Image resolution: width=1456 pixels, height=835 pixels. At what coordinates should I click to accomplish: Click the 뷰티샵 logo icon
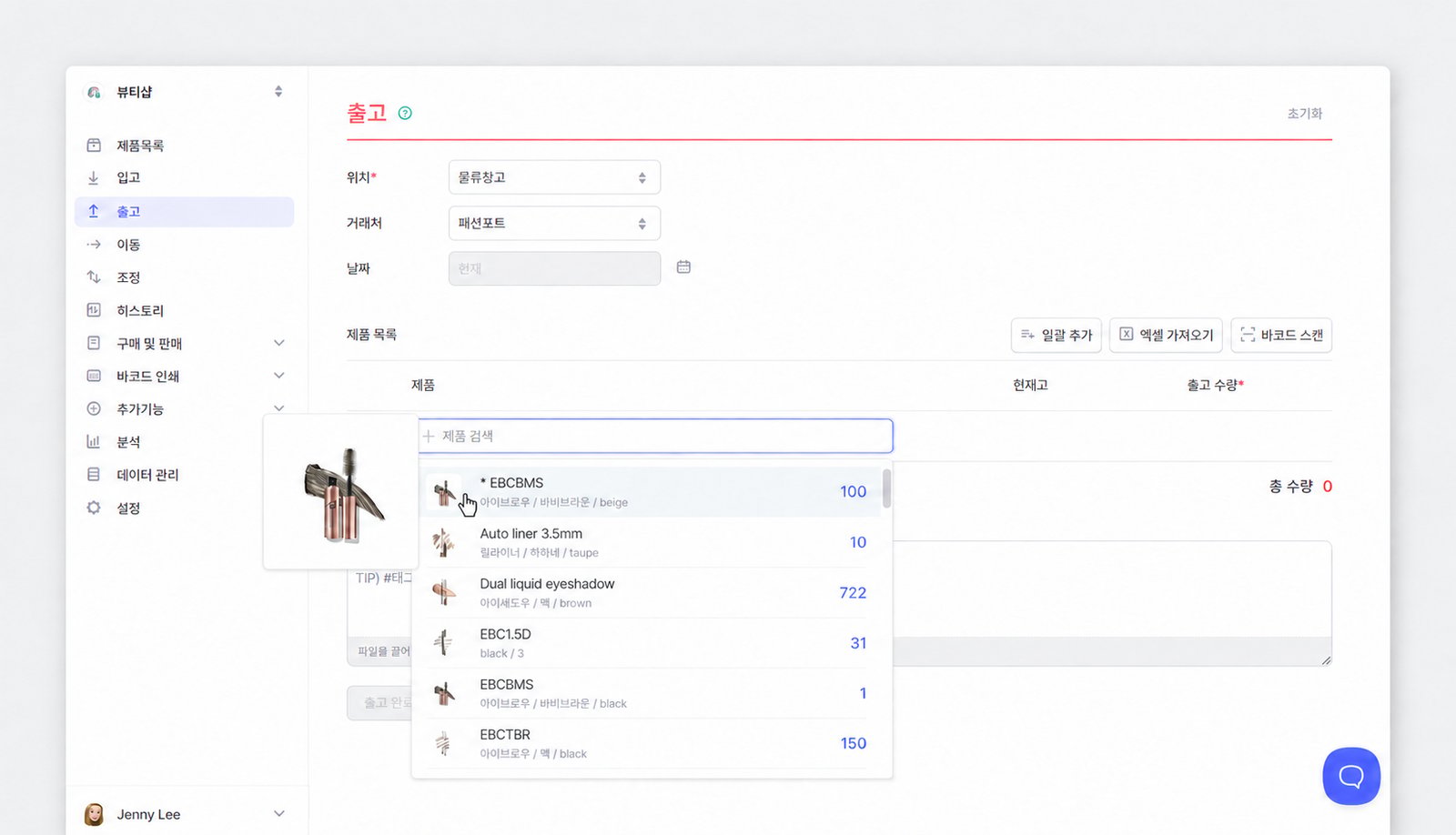(94, 92)
